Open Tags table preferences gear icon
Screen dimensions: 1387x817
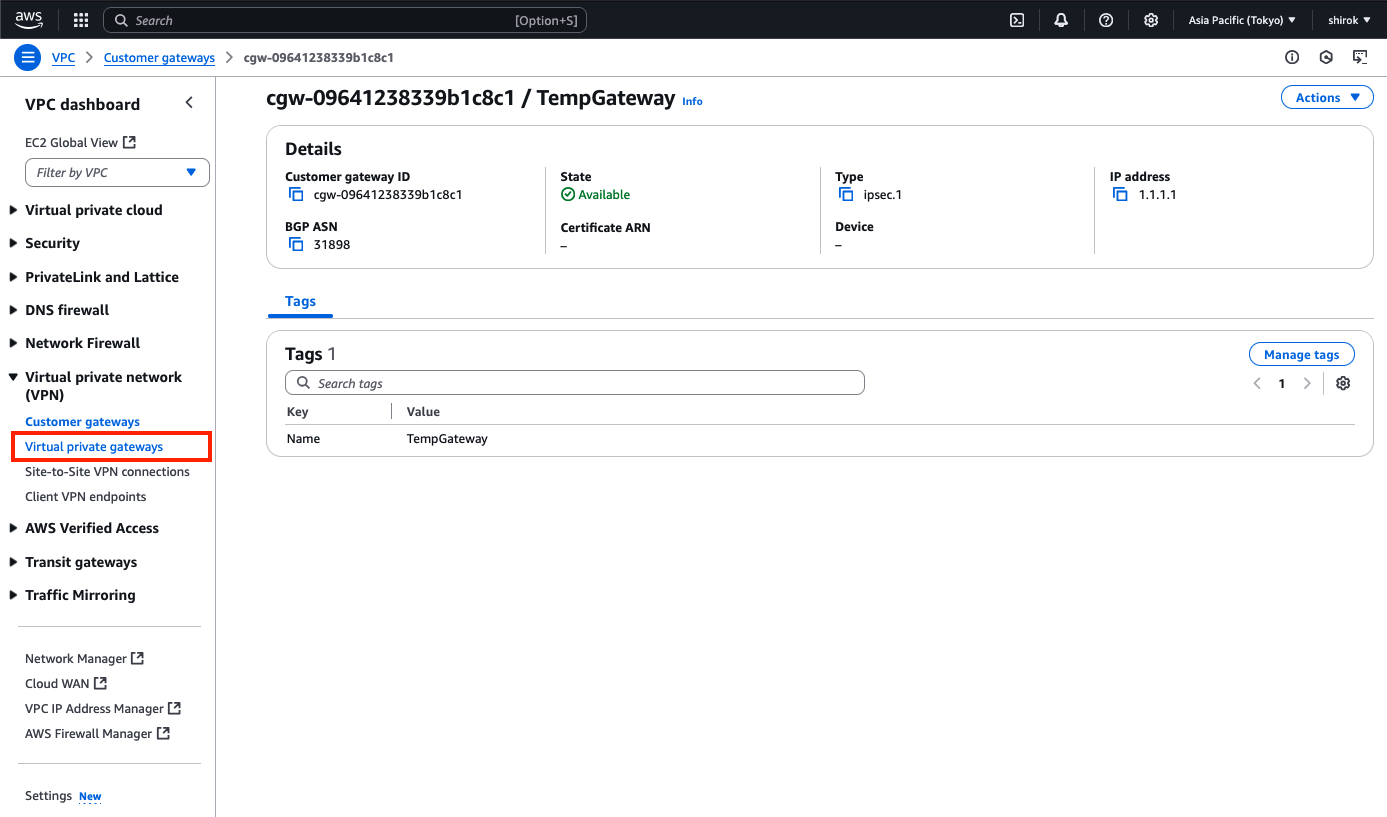[1343, 383]
